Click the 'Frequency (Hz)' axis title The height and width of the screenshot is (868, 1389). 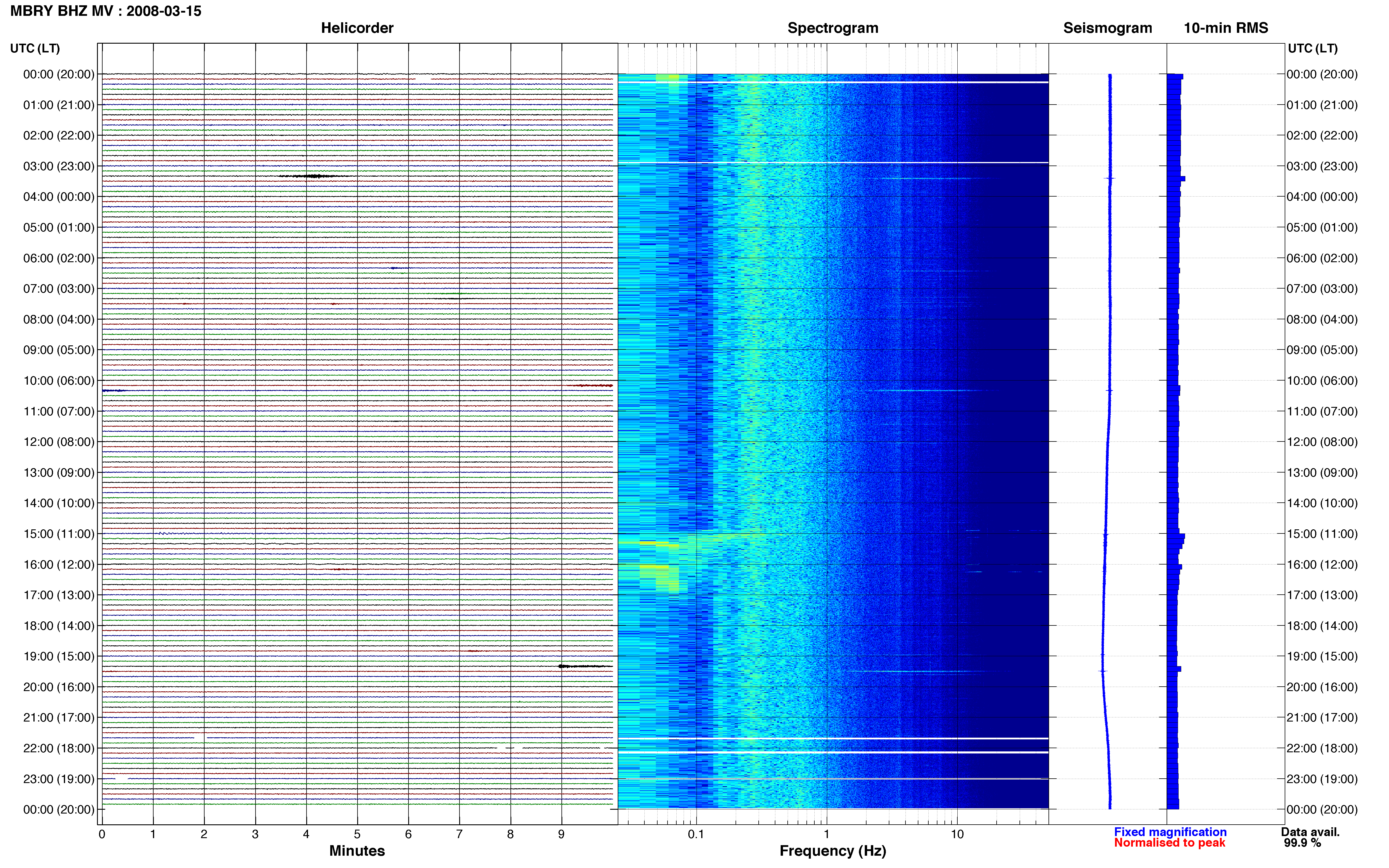tap(833, 851)
